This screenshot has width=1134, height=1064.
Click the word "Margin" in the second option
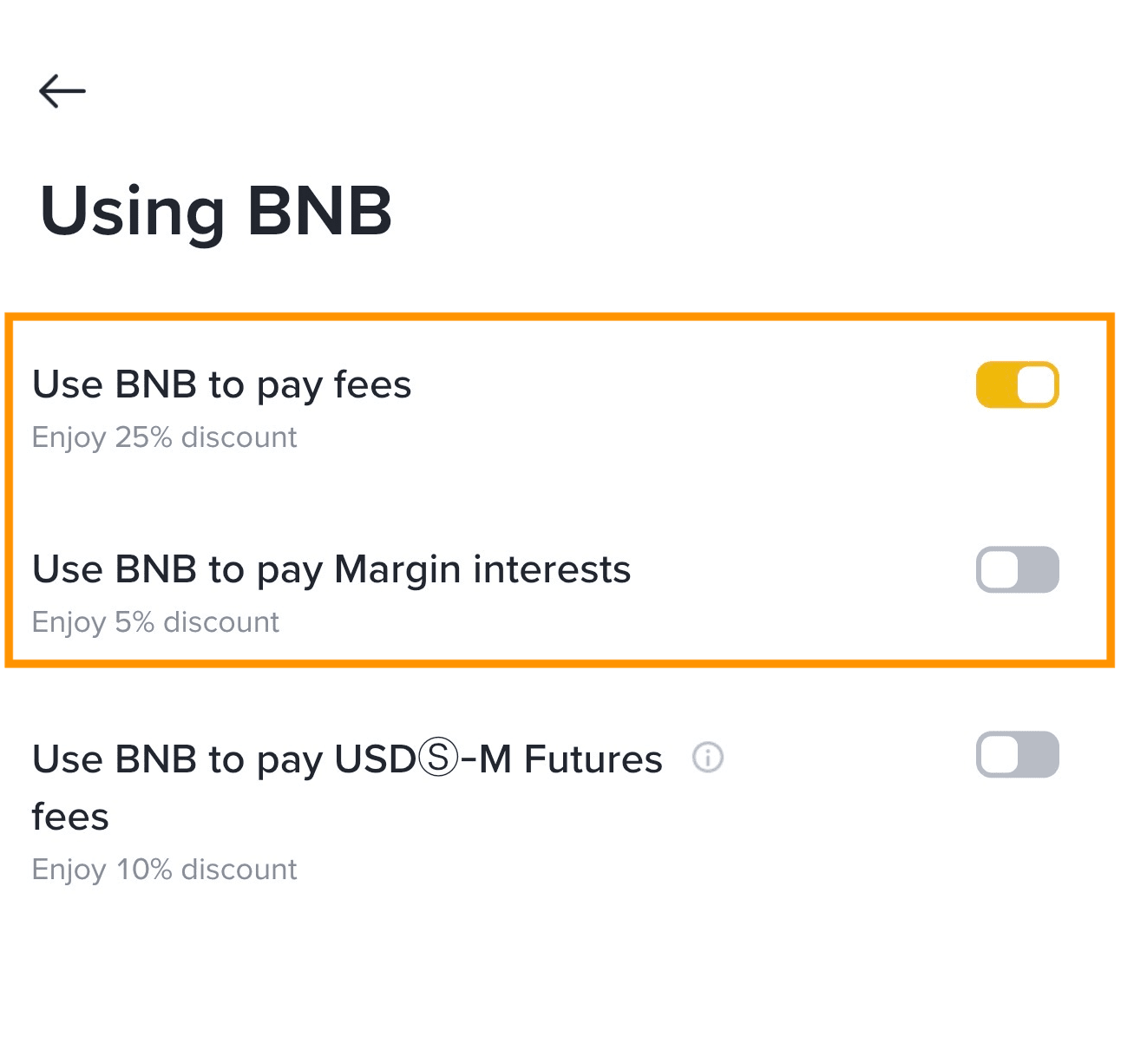click(397, 571)
